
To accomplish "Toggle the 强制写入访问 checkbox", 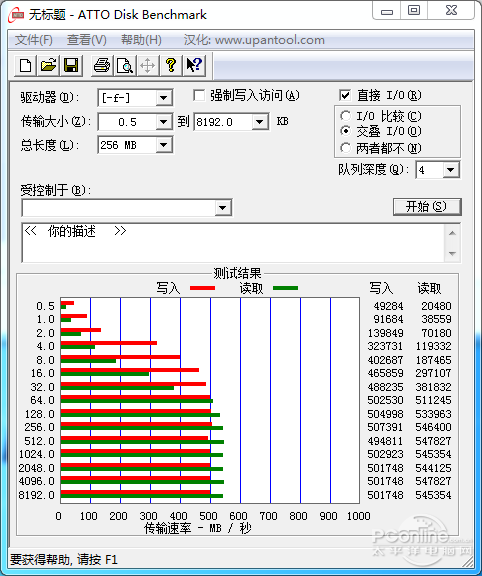I will click(x=199, y=96).
